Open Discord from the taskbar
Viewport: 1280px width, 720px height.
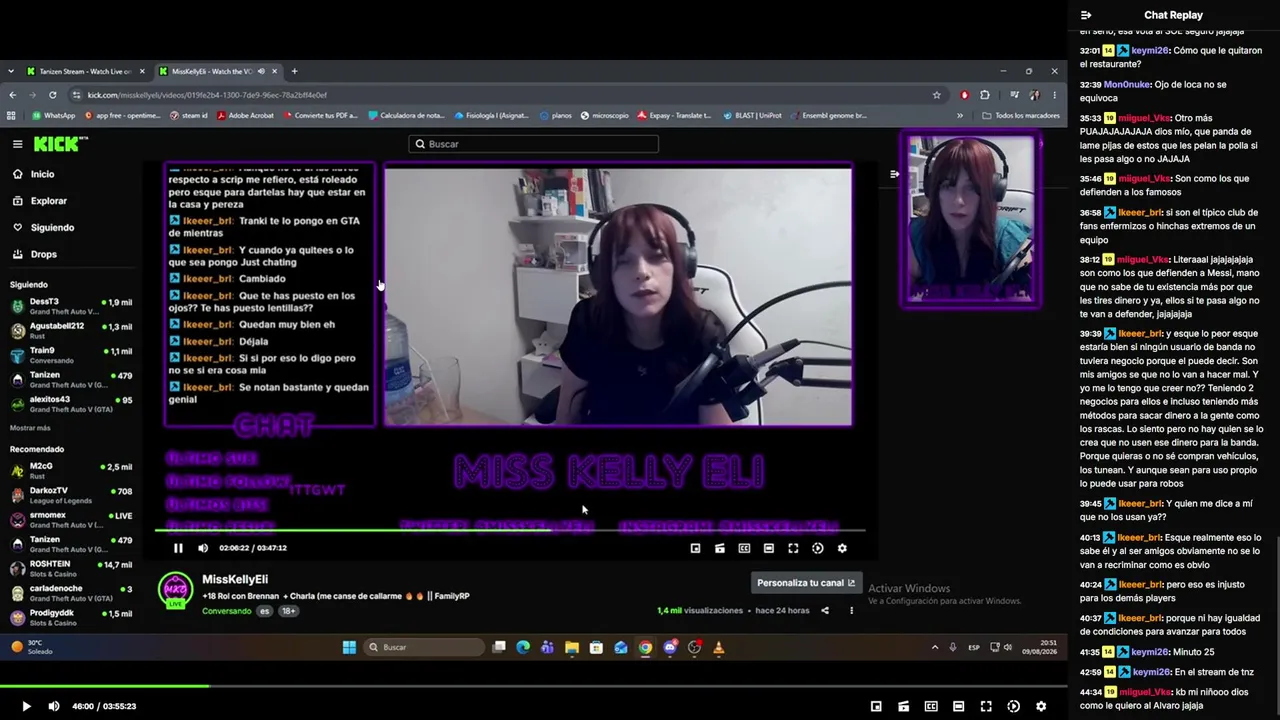pyautogui.click(x=670, y=647)
